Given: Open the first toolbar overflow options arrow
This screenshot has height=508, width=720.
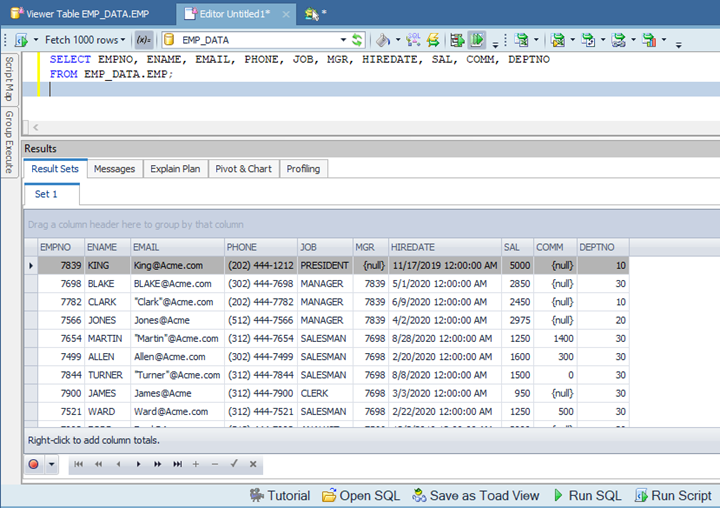Looking at the screenshot, I should (495, 44).
